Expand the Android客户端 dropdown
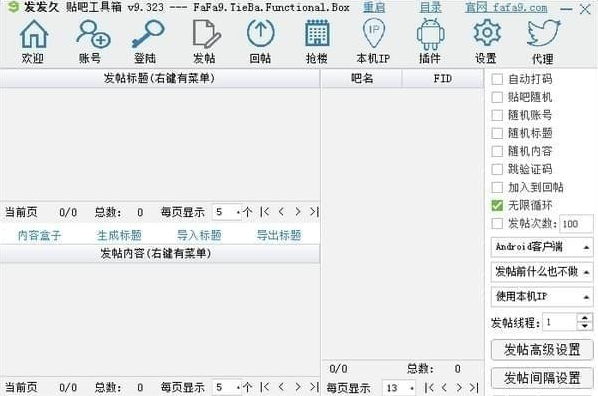 tap(542, 247)
